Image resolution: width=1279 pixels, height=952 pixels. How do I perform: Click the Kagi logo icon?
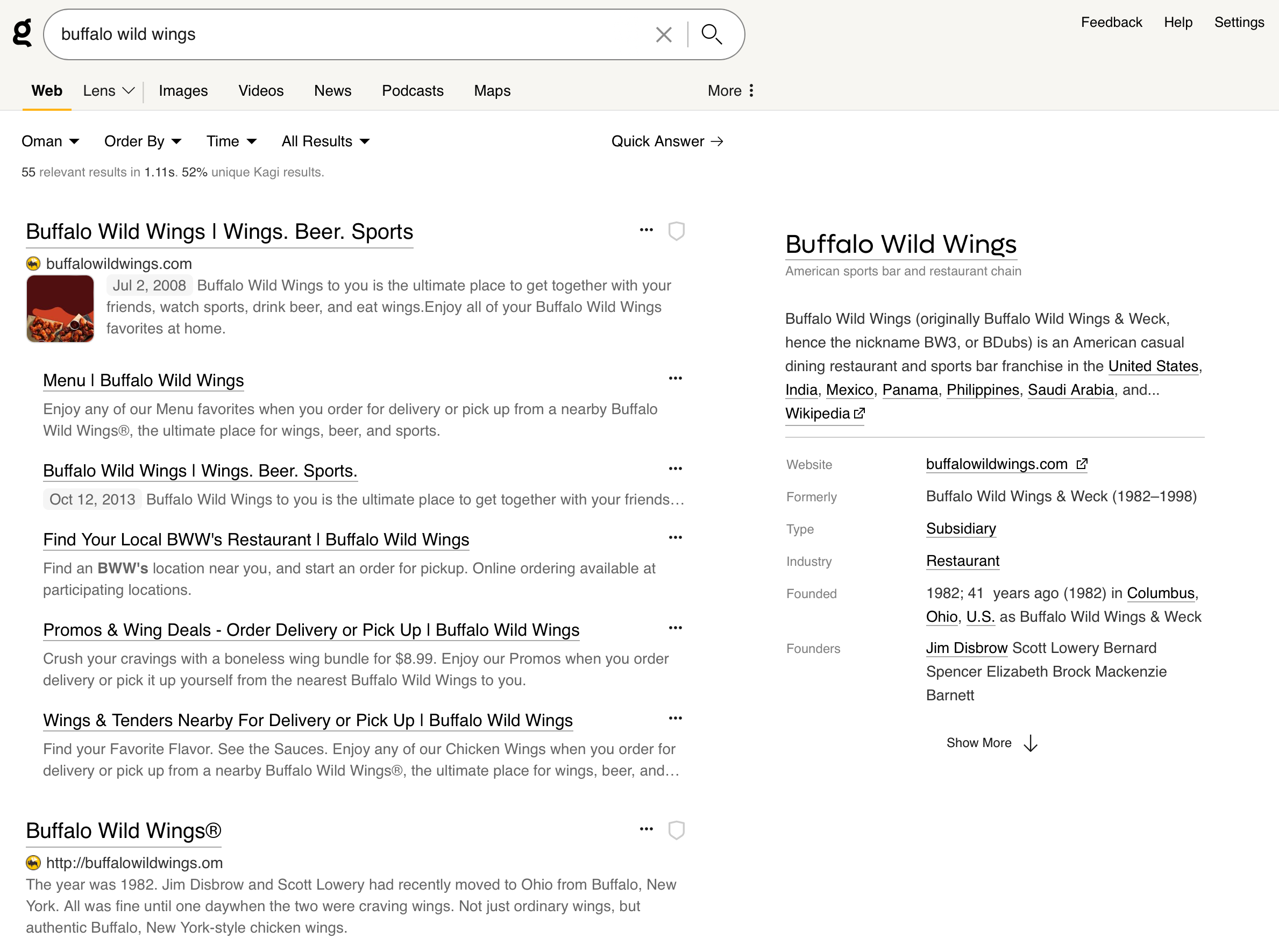[x=23, y=33]
